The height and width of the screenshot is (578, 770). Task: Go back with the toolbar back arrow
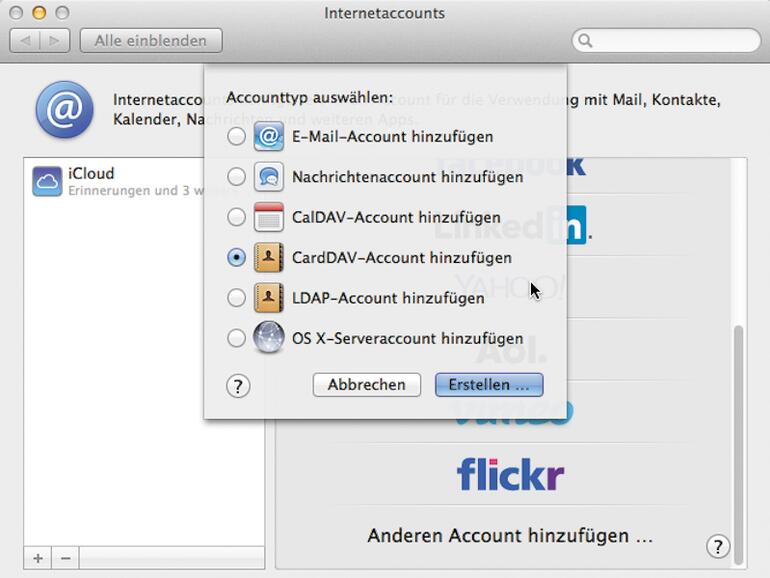[x=26, y=41]
